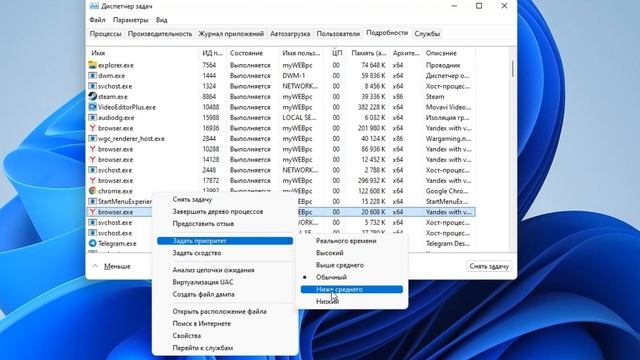Choose Перейти к службам
Image resolution: width=640 pixels, height=360 pixels.
225,348
